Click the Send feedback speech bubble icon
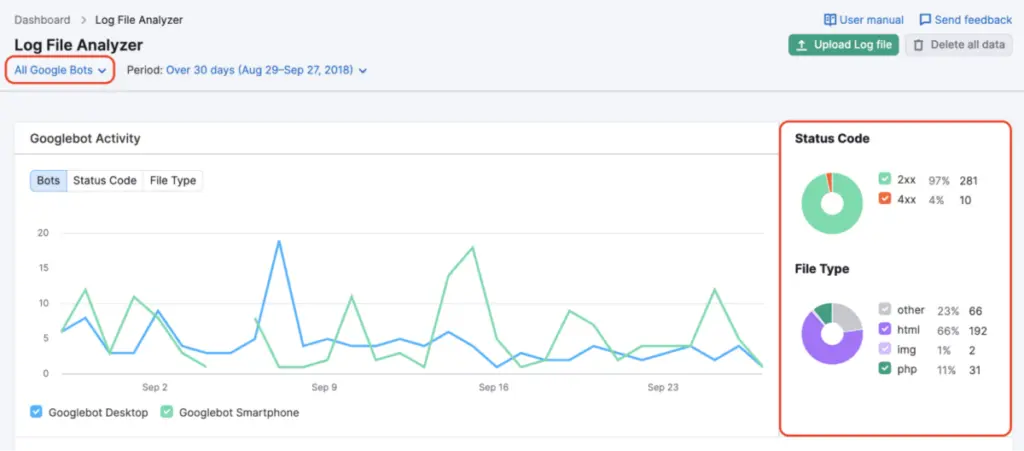 pos(925,20)
